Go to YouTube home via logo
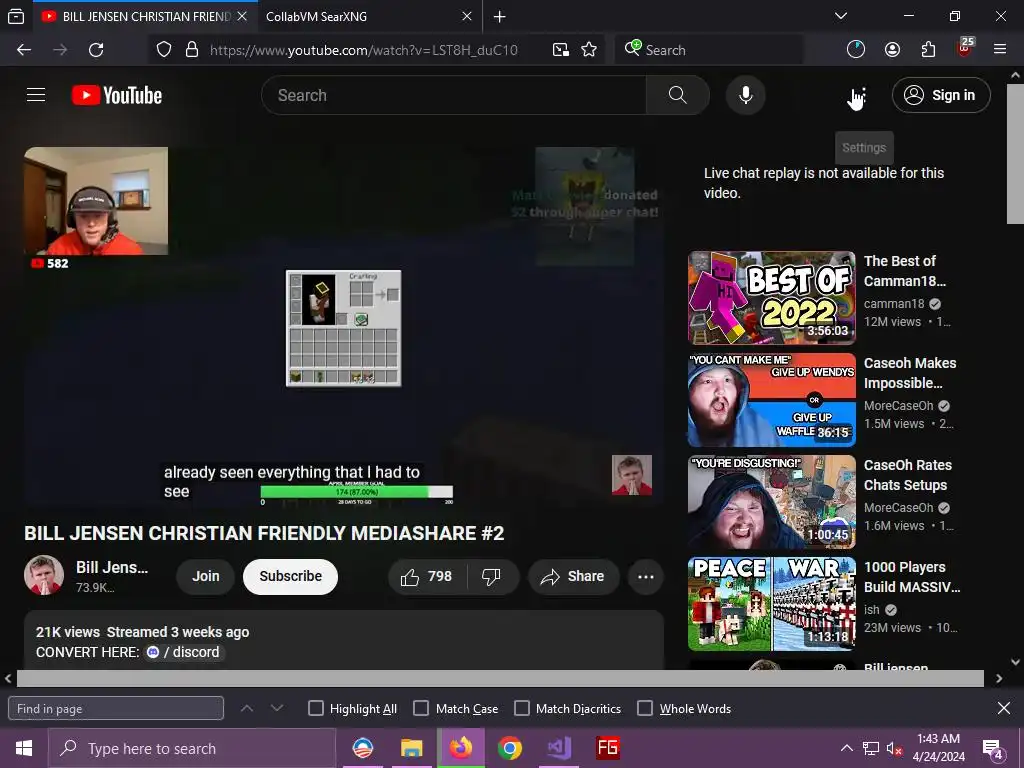Image resolution: width=1024 pixels, height=768 pixels. coord(117,95)
